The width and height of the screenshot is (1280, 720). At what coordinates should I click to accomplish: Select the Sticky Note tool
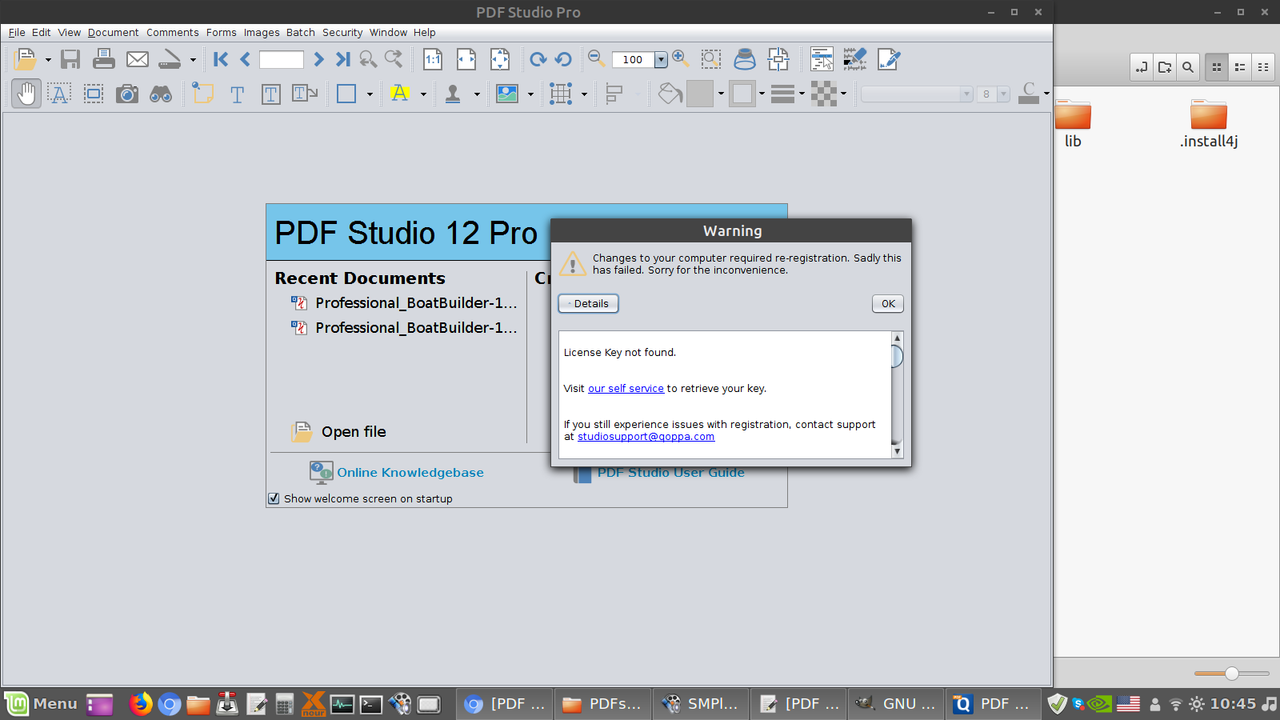click(x=204, y=93)
